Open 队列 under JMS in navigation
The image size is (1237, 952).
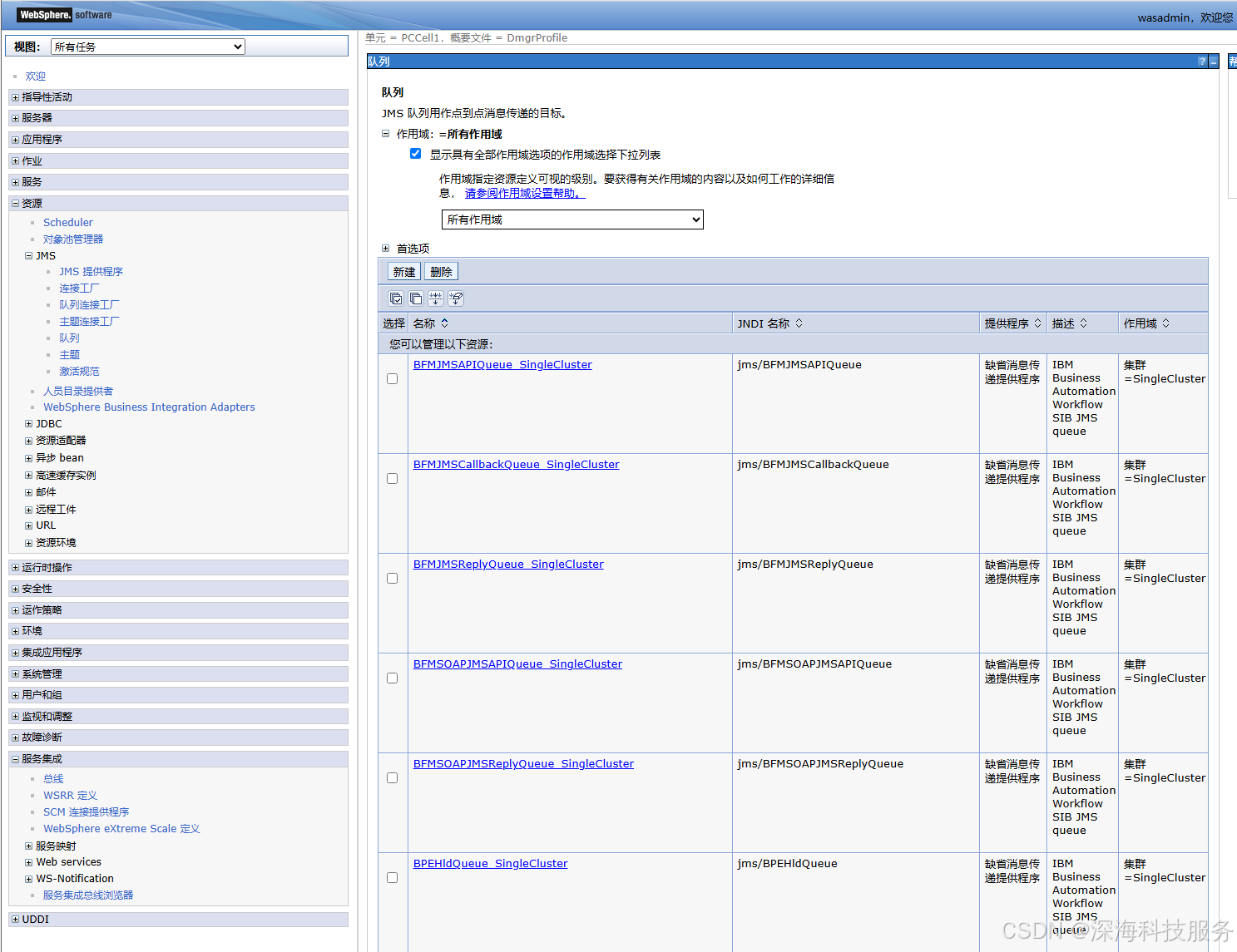[x=69, y=338]
